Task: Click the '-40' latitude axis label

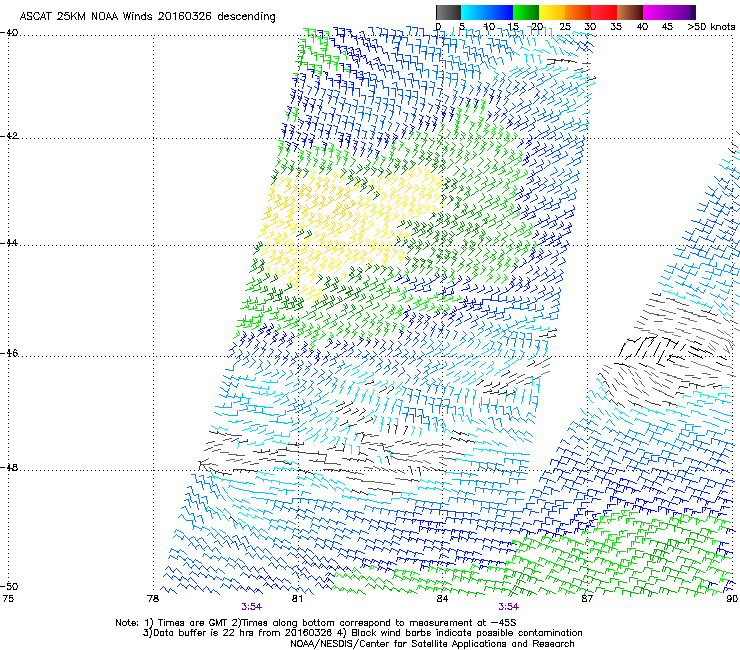Action: pos(9,33)
